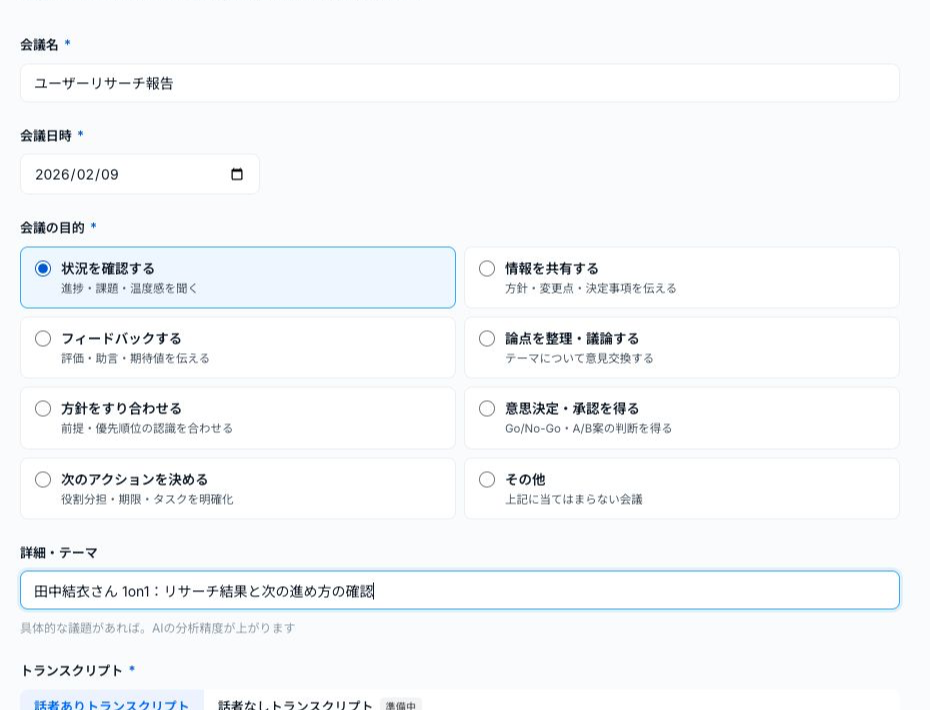Screen dimensions: 930x710
Task: Select the 状況を確認する radio option
Action: [43, 269]
